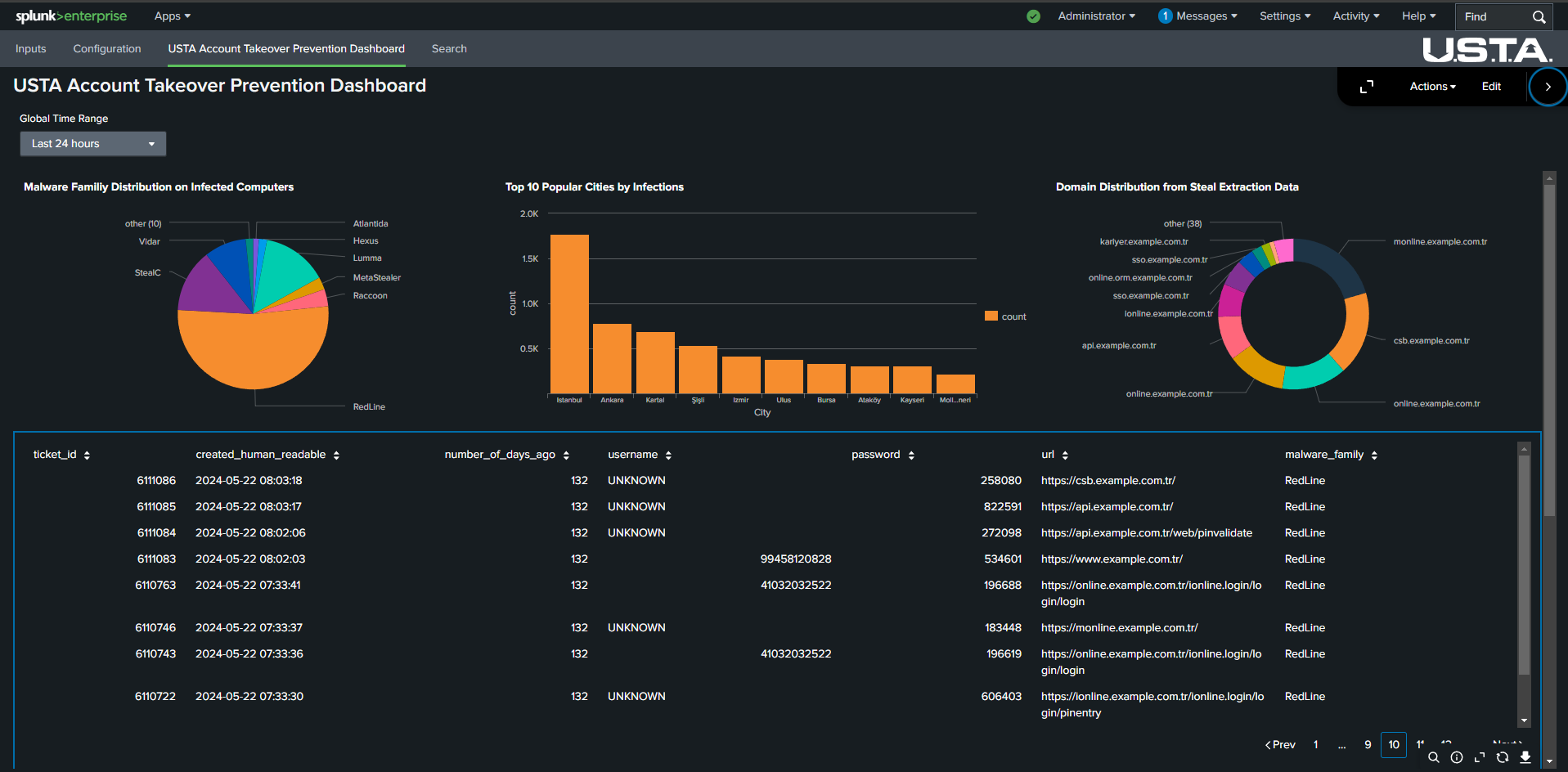Image resolution: width=1568 pixels, height=772 pixels.
Task: Open the Actions dropdown
Action: (x=1432, y=87)
